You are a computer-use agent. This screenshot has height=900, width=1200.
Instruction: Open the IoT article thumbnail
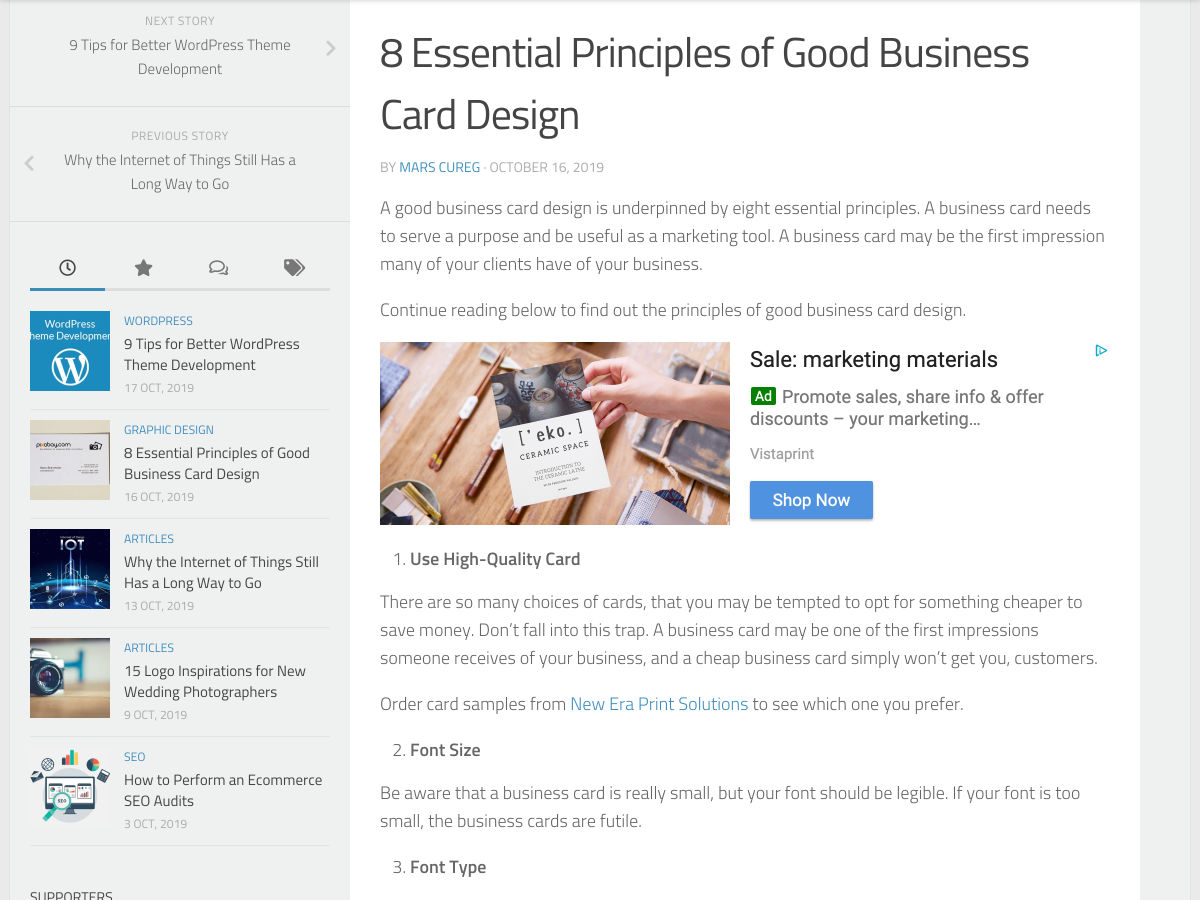coord(70,568)
